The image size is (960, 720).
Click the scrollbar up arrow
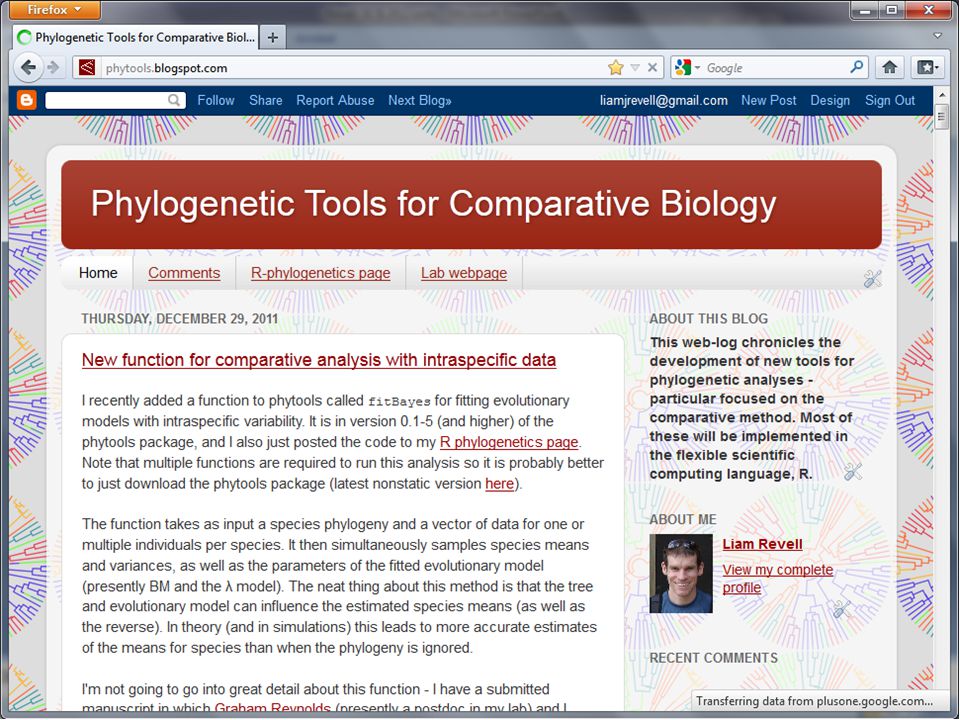[942, 95]
